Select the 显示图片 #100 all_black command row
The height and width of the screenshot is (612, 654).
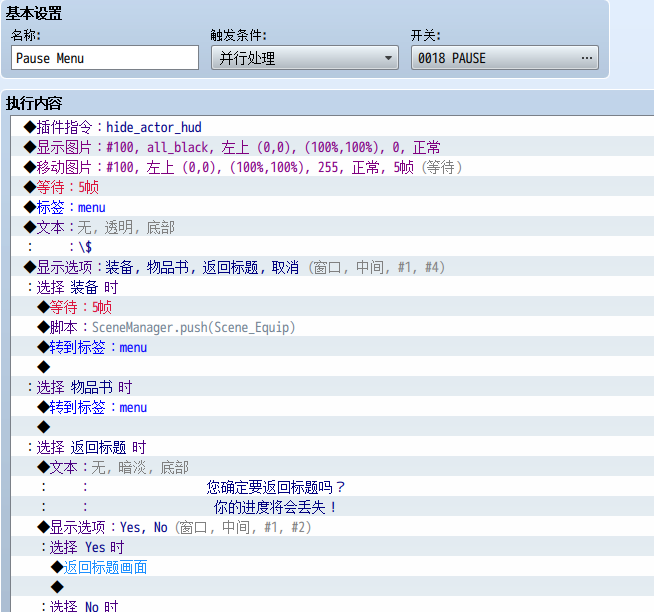coord(333,146)
